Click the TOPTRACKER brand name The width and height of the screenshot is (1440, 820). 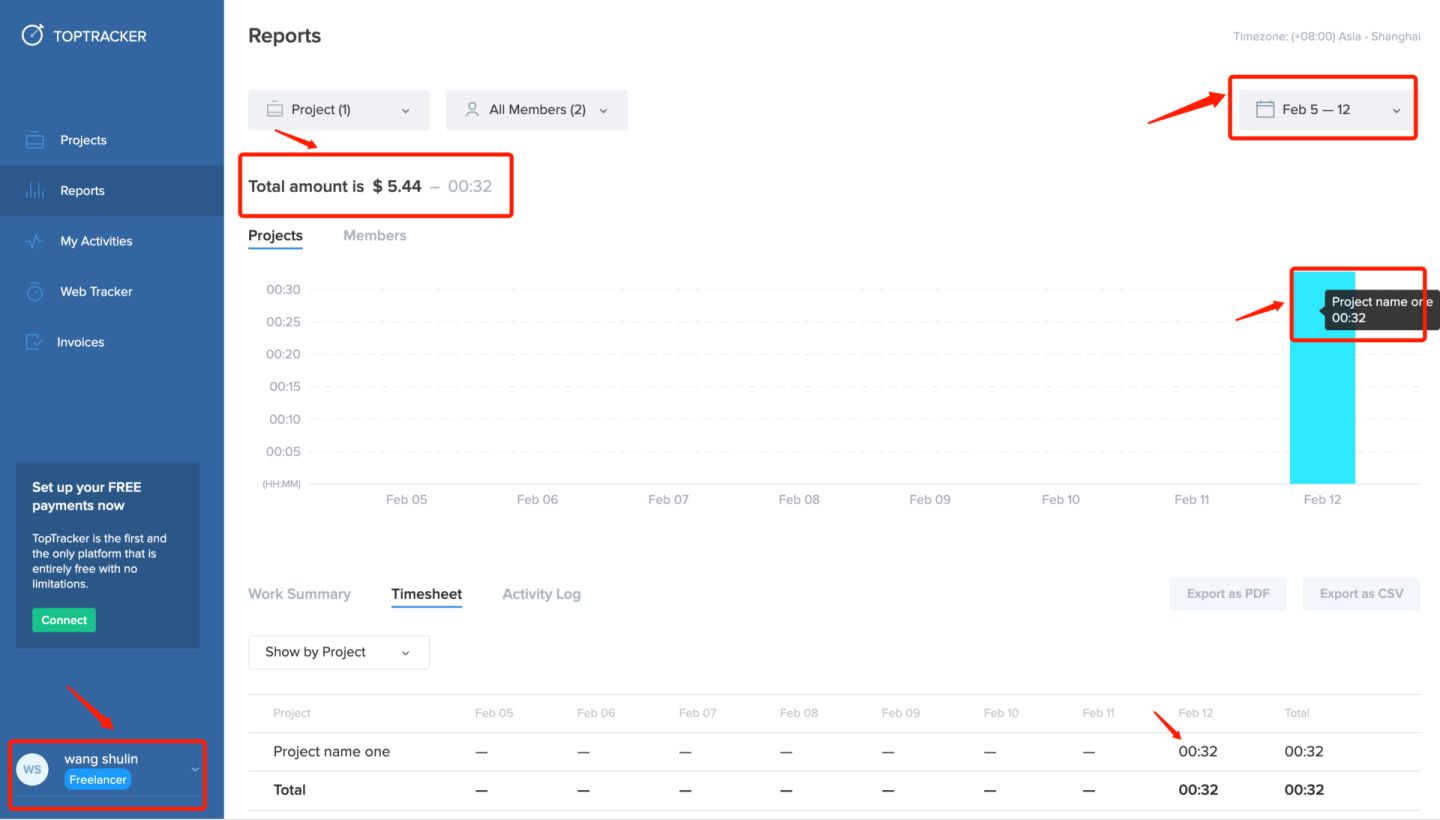[x=100, y=36]
